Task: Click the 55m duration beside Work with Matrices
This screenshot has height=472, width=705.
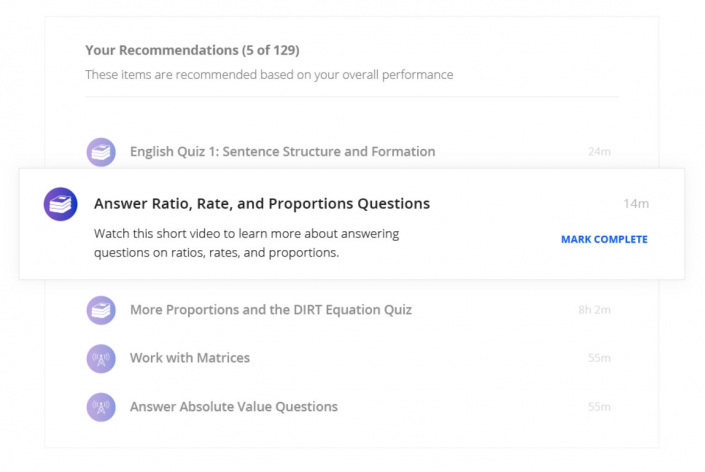Action: coord(599,358)
